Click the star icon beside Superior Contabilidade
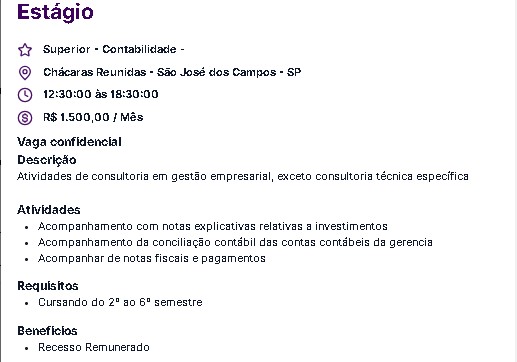This screenshot has height=362, width=517. coord(25,50)
